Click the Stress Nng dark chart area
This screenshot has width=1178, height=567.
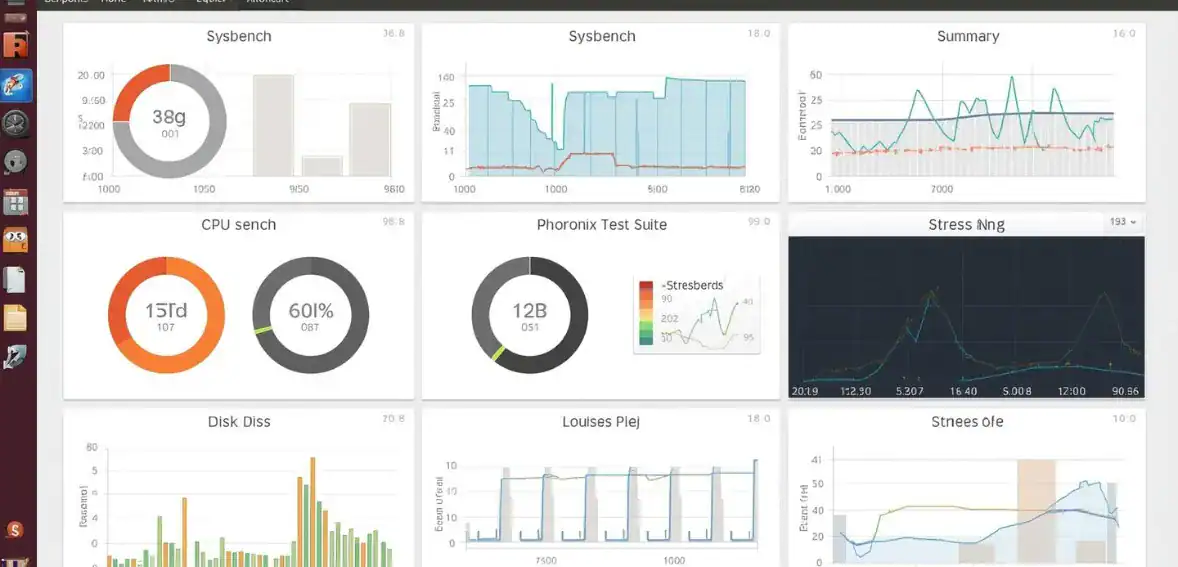966,317
